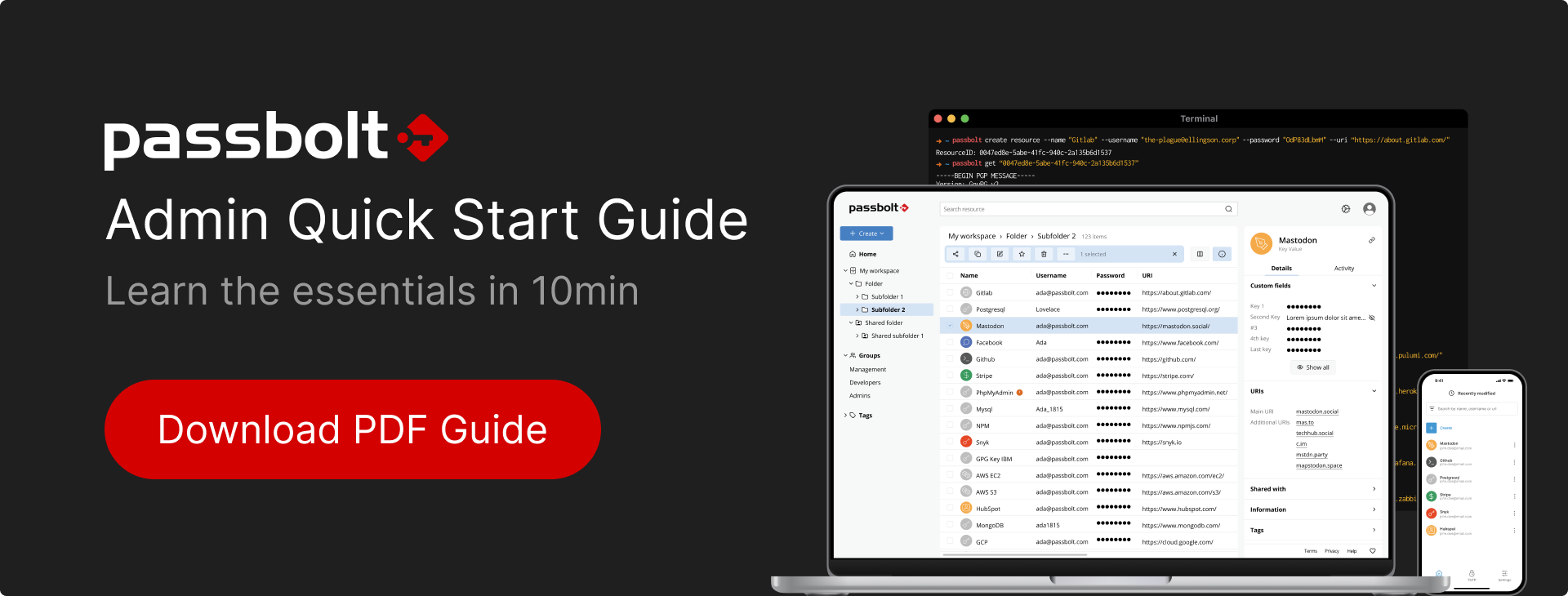Check the Mysql row checkbox

[x=950, y=408]
